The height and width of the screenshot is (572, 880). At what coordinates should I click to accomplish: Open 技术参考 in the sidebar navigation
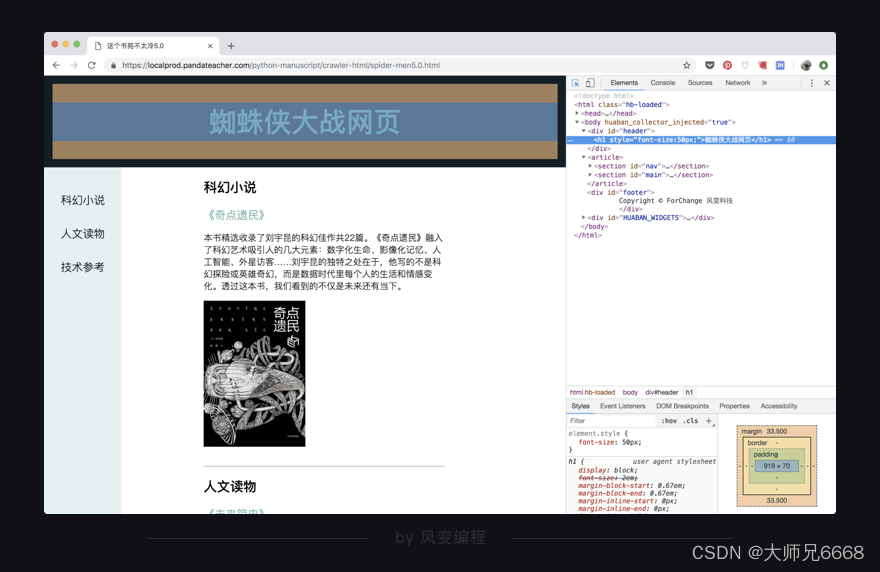tap(82, 267)
